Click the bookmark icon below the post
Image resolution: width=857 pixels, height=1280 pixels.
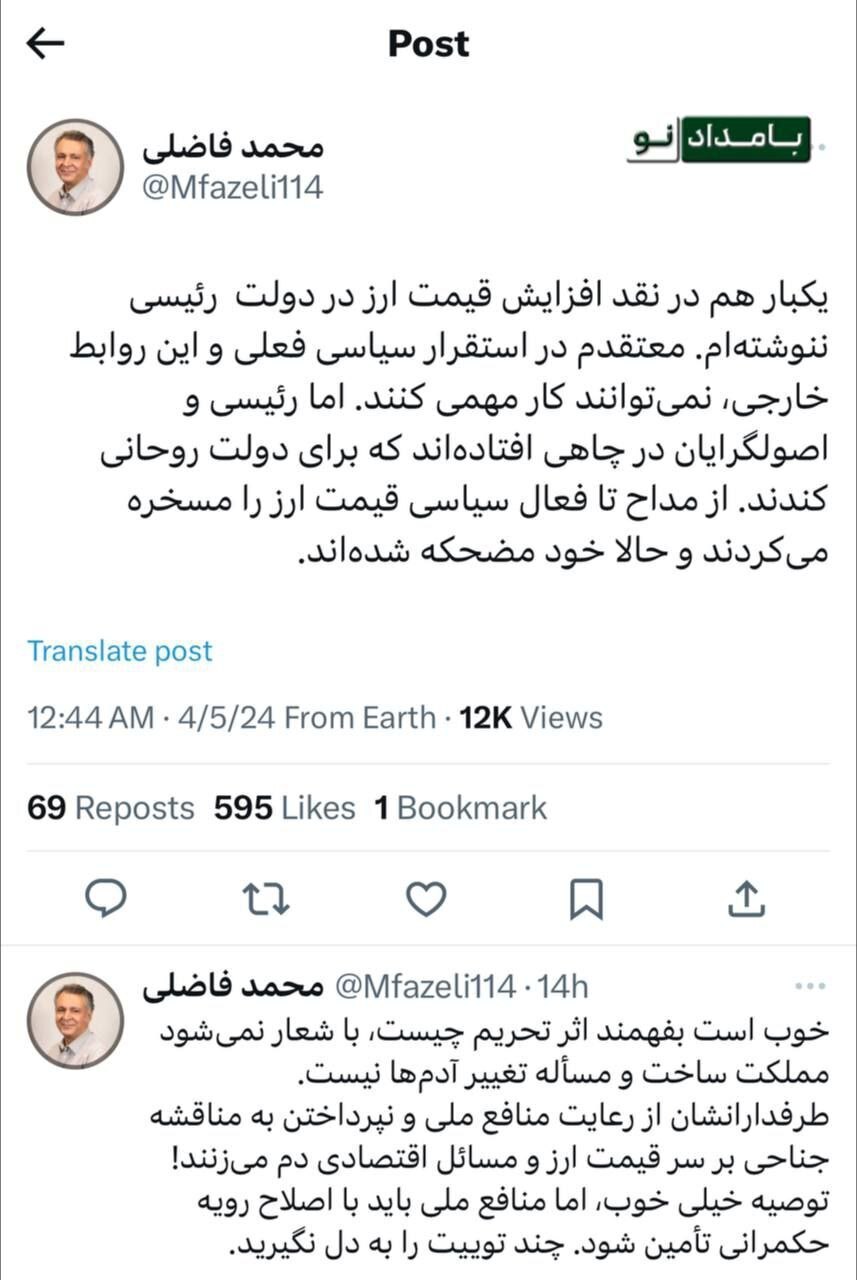(x=587, y=899)
